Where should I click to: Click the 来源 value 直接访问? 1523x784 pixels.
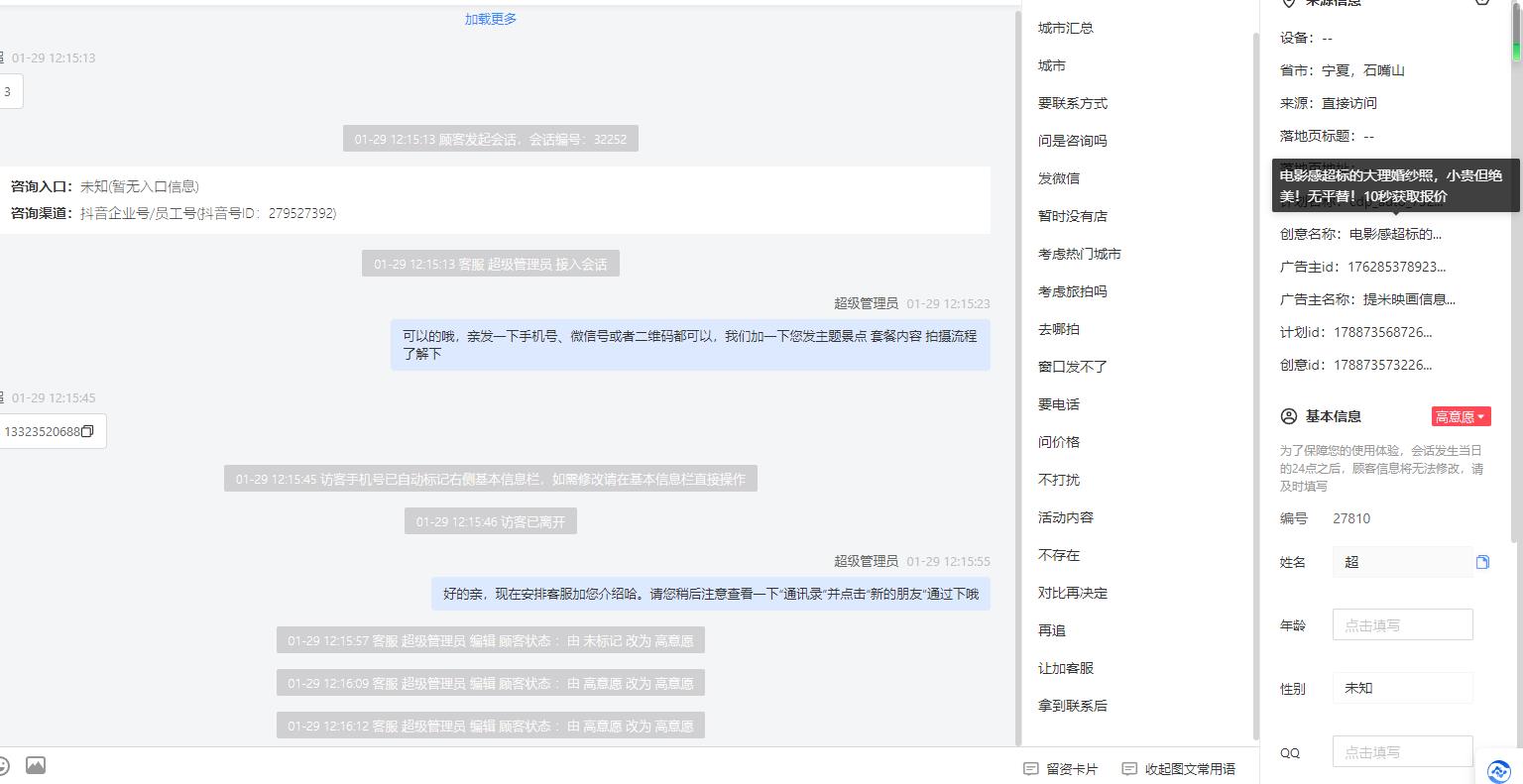[1349, 103]
